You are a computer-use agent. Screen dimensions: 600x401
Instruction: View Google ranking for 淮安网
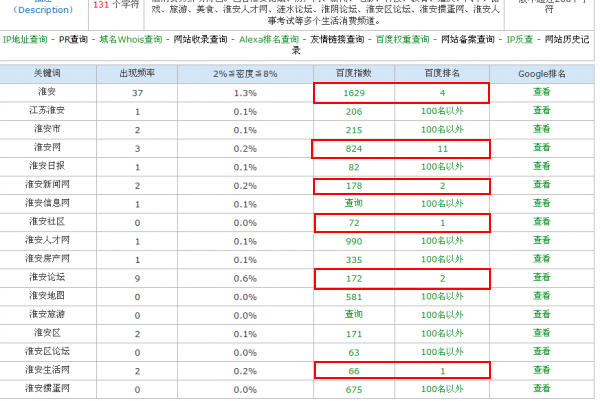click(541, 148)
